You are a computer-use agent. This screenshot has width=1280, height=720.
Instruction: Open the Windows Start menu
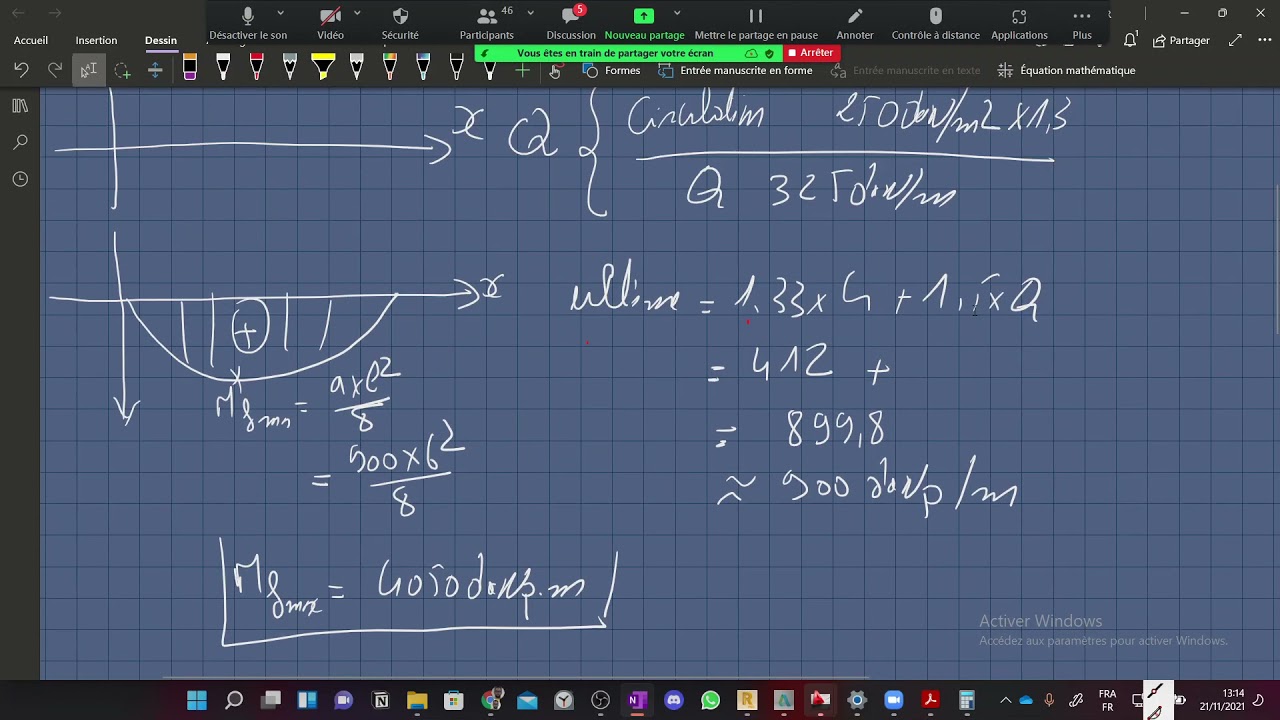pyautogui.click(x=197, y=700)
